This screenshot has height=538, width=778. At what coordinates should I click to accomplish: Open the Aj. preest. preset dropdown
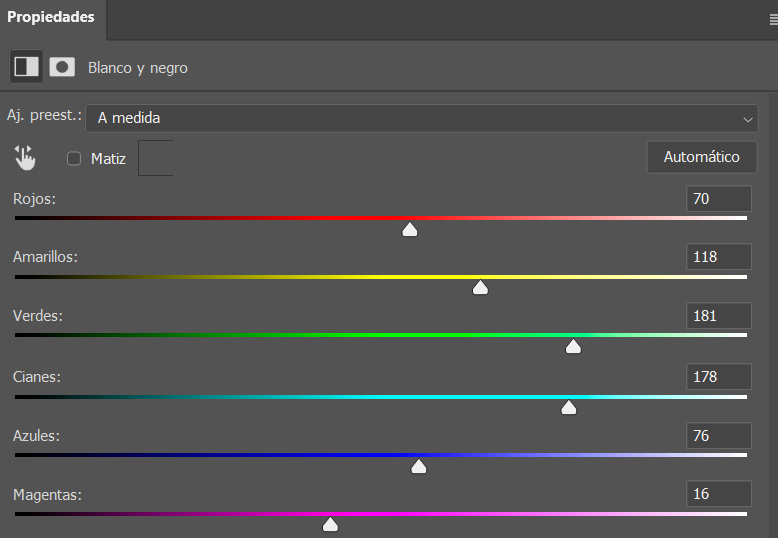point(421,118)
